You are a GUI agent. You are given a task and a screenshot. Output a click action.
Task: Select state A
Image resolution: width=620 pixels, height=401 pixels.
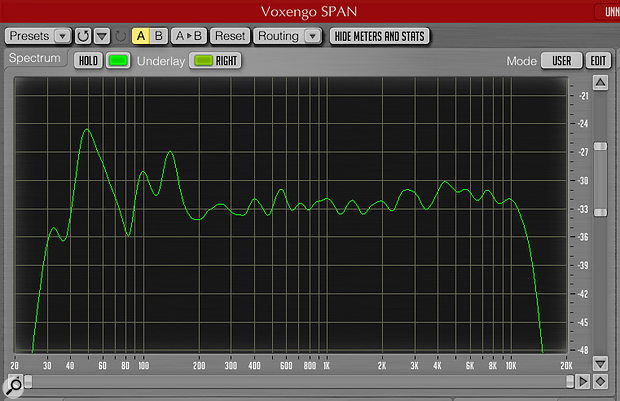(x=141, y=36)
